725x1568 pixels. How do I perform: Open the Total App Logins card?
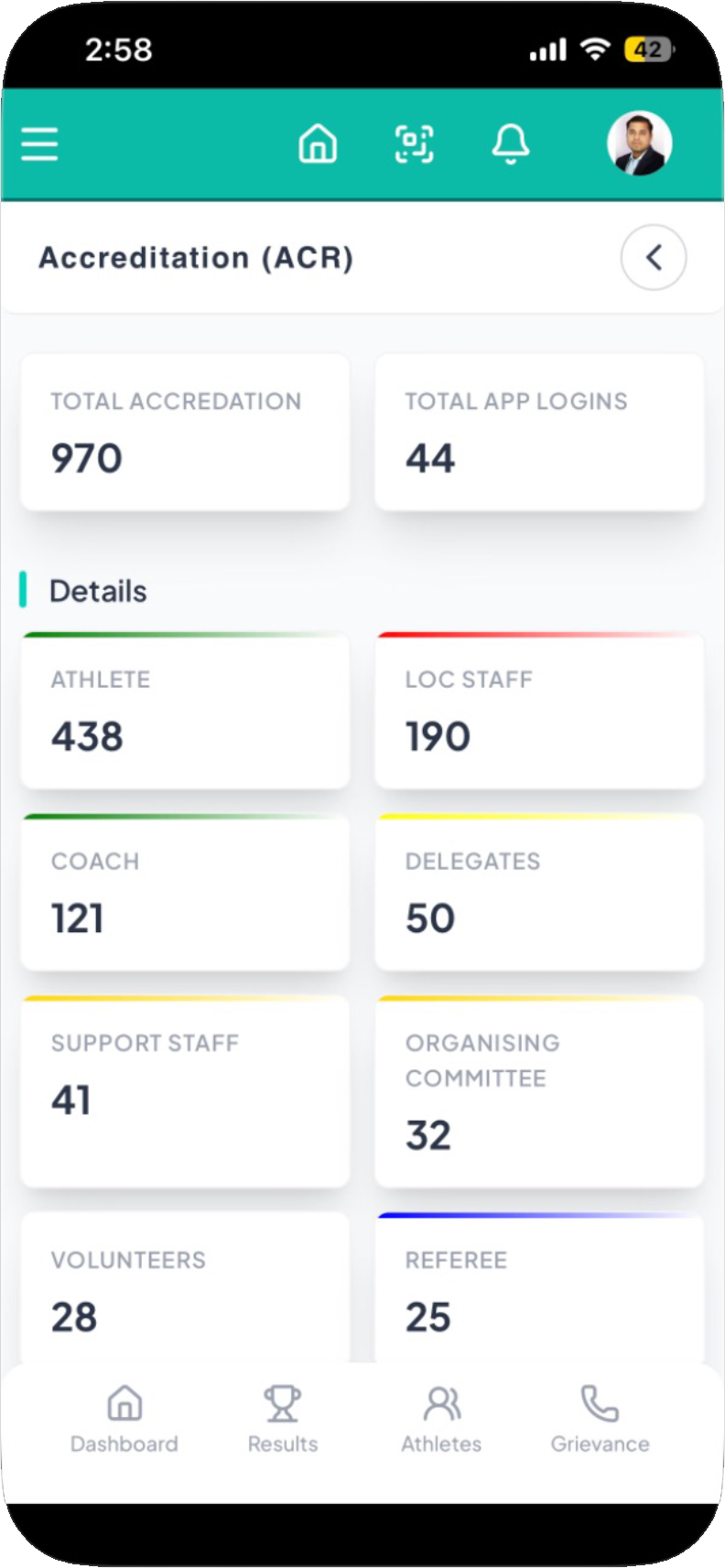coord(539,432)
